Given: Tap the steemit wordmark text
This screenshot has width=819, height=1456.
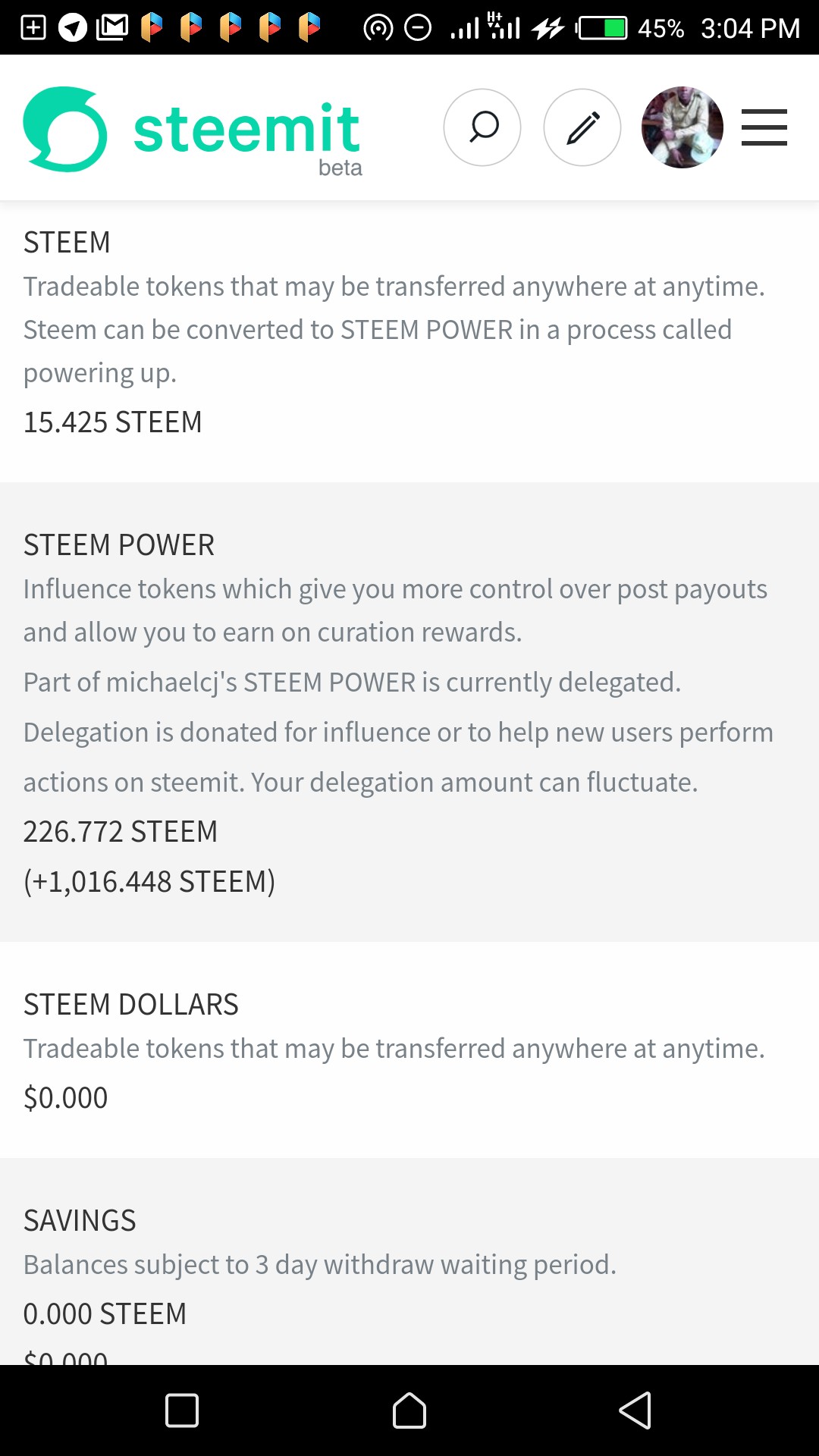Looking at the screenshot, I should [246, 130].
